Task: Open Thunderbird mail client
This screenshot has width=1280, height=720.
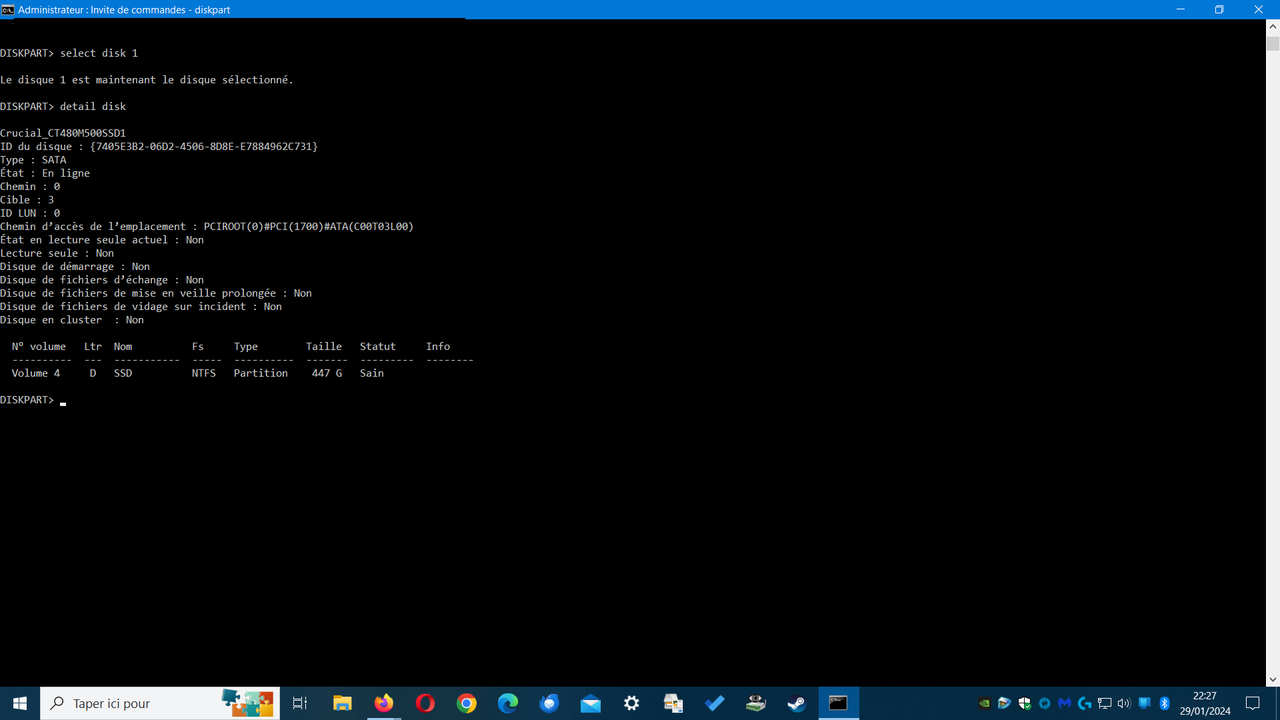Action: 549,703
